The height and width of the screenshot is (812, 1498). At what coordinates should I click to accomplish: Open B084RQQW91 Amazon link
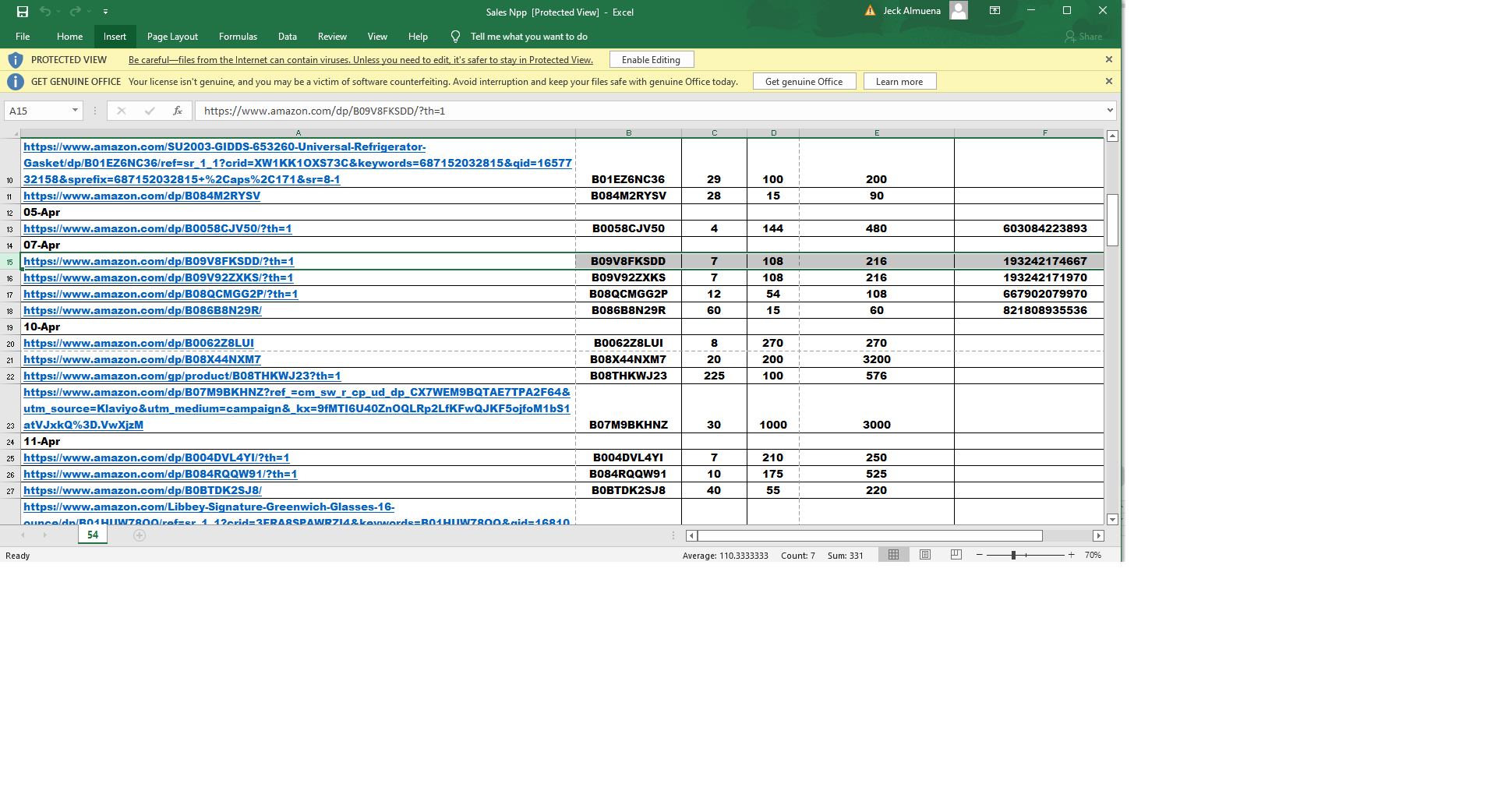[x=160, y=475]
